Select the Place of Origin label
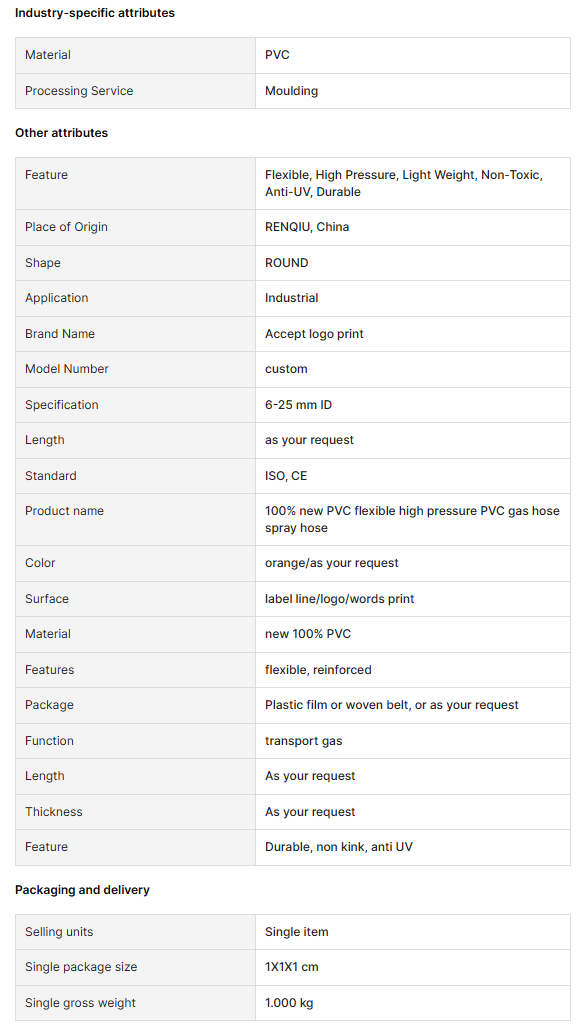This screenshot has height=1027, width=583. [x=66, y=227]
